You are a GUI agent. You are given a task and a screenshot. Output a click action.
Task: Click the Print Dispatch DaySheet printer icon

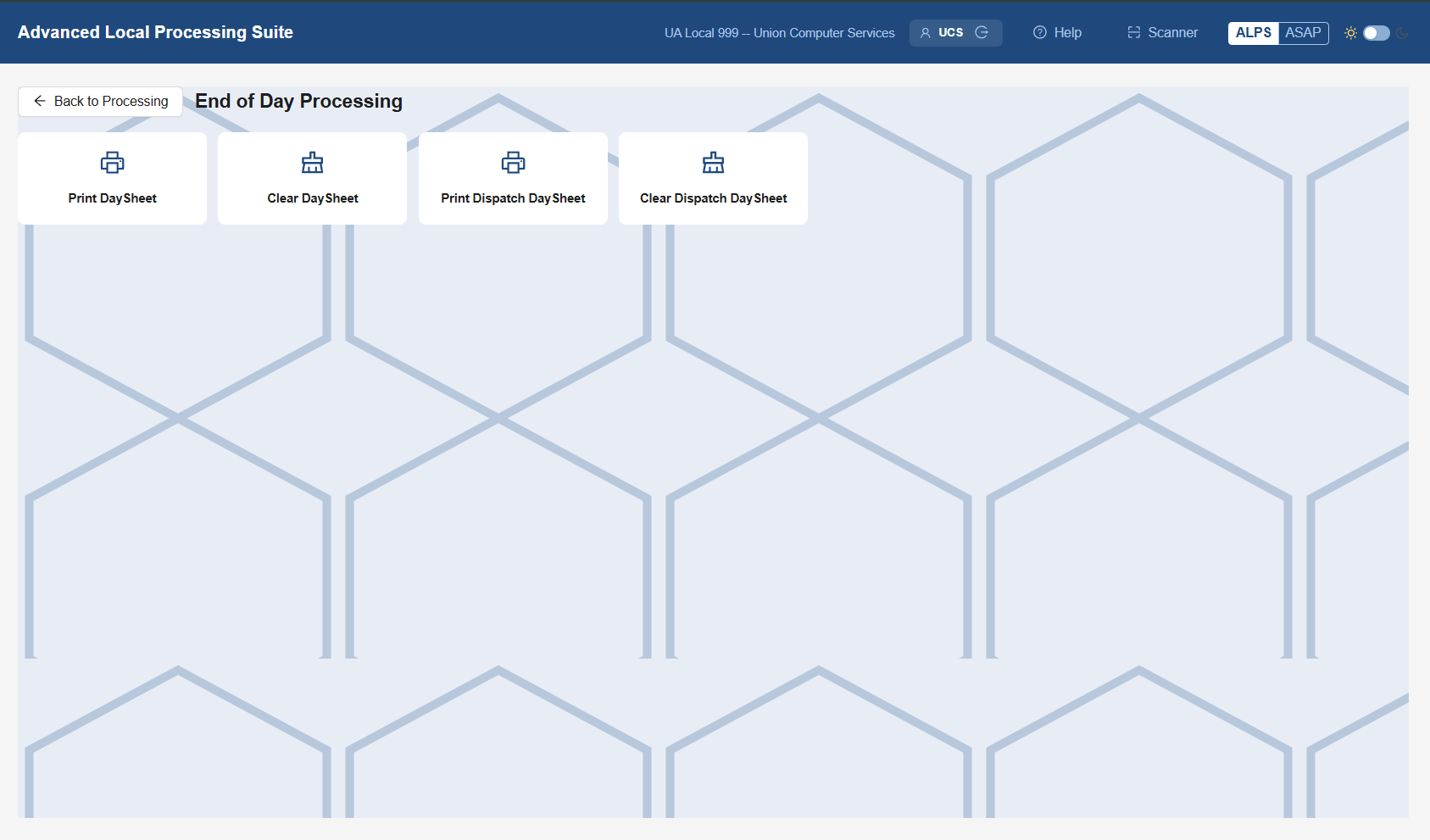pyautogui.click(x=513, y=162)
